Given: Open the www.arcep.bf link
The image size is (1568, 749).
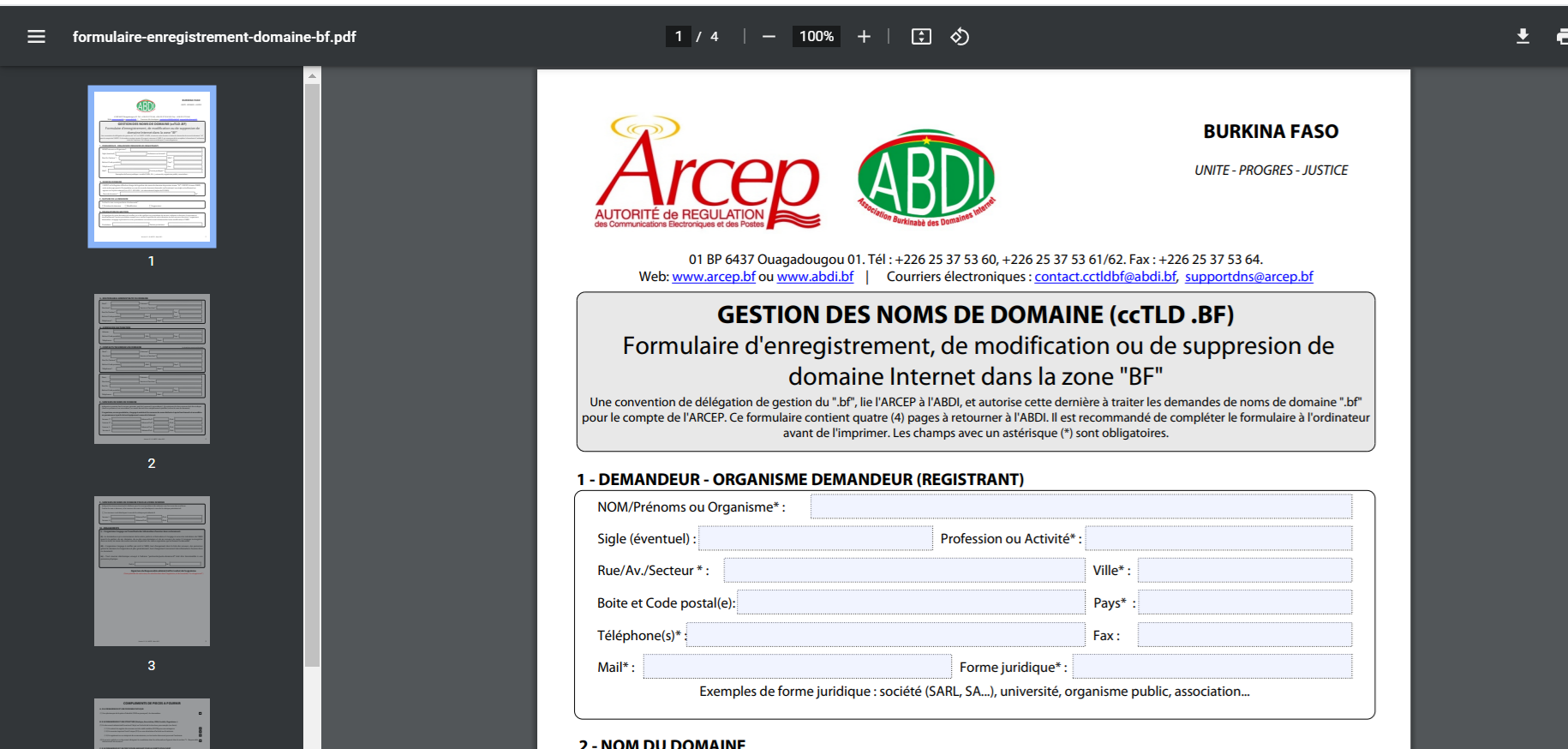Looking at the screenshot, I should click(x=714, y=277).
